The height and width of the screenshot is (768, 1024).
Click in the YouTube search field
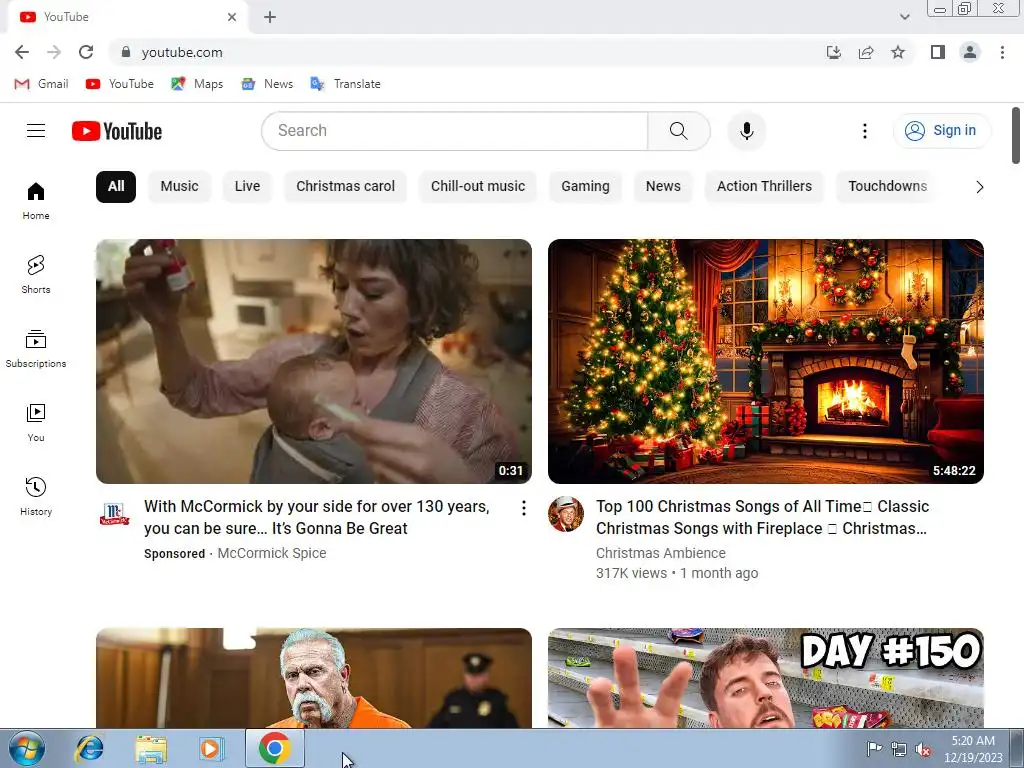[x=455, y=131]
